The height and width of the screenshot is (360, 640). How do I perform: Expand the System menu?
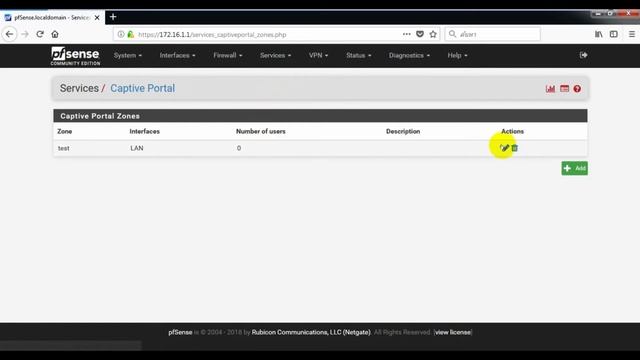pyautogui.click(x=128, y=55)
